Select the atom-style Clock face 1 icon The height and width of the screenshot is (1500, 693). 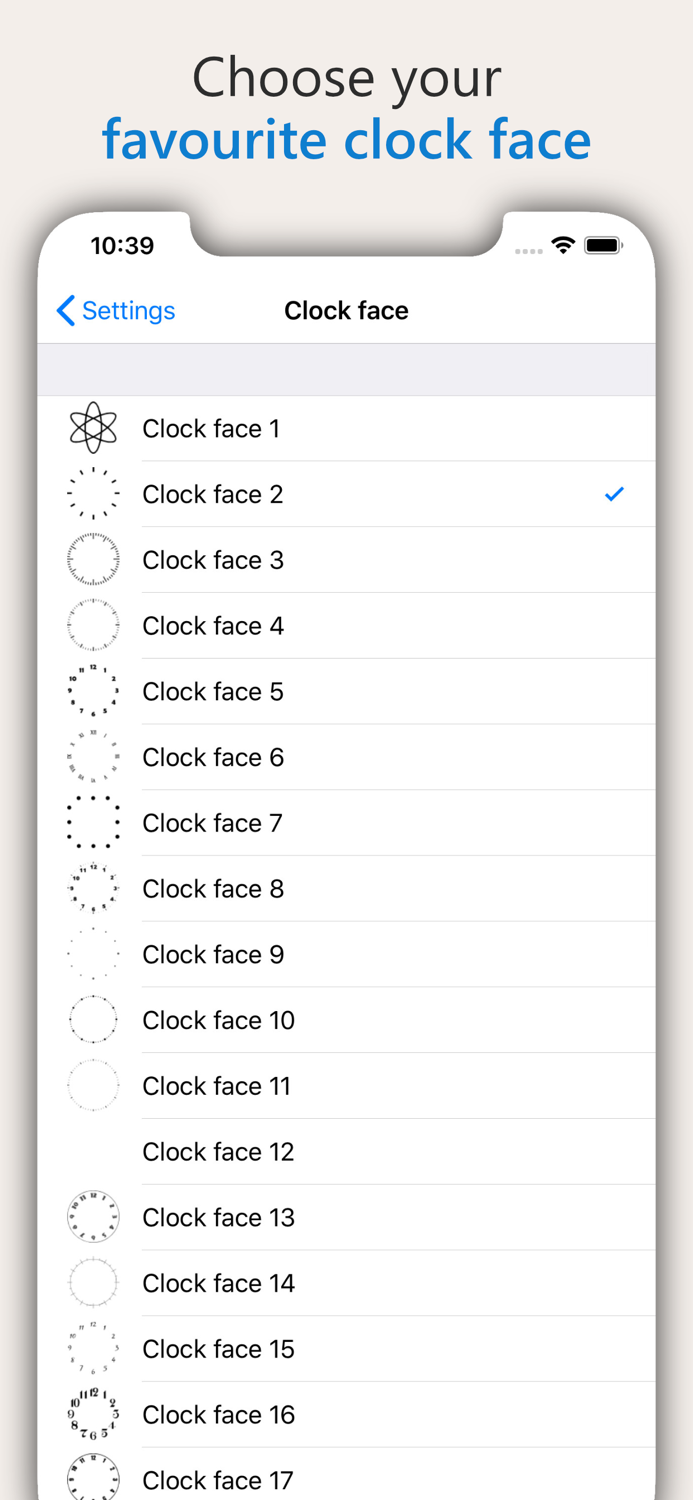93,427
